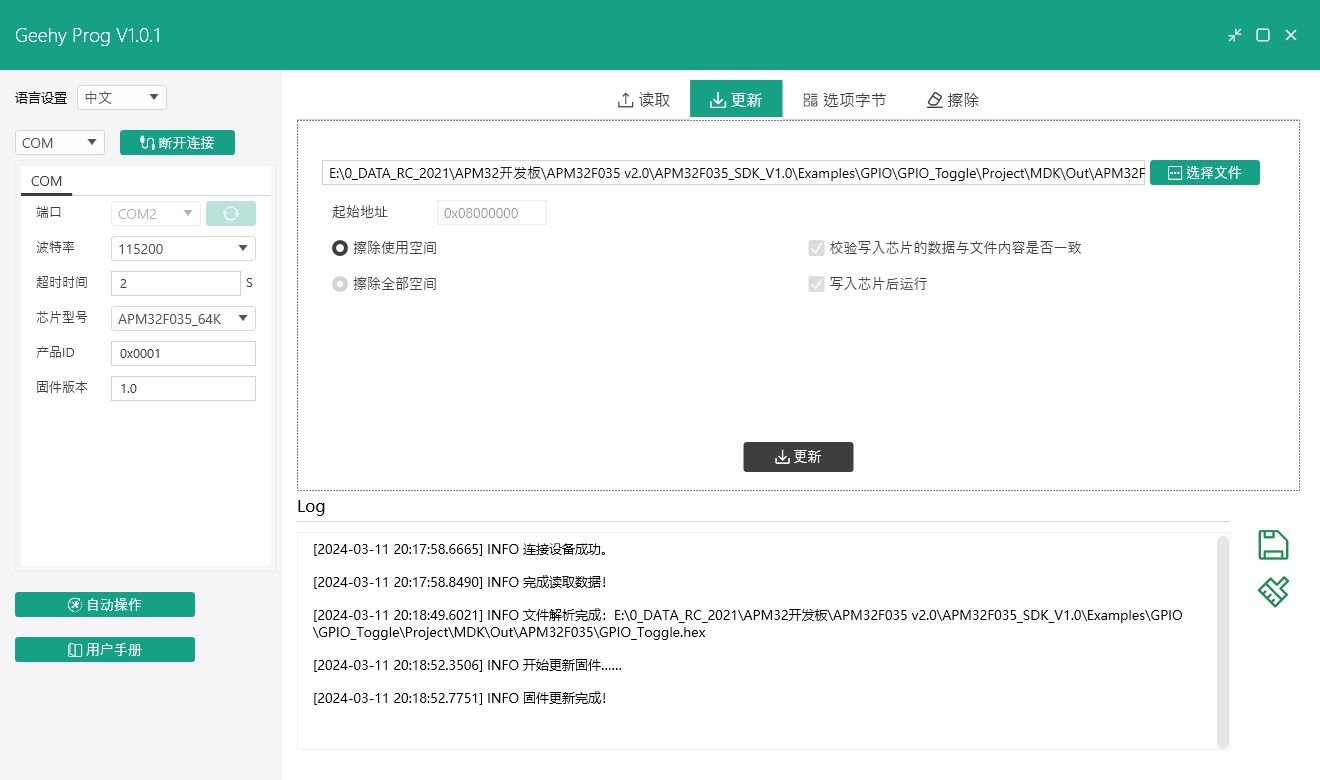Select the 擦除使用空间 radio button
Screen dimensions: 1320x780
point(340,248)
